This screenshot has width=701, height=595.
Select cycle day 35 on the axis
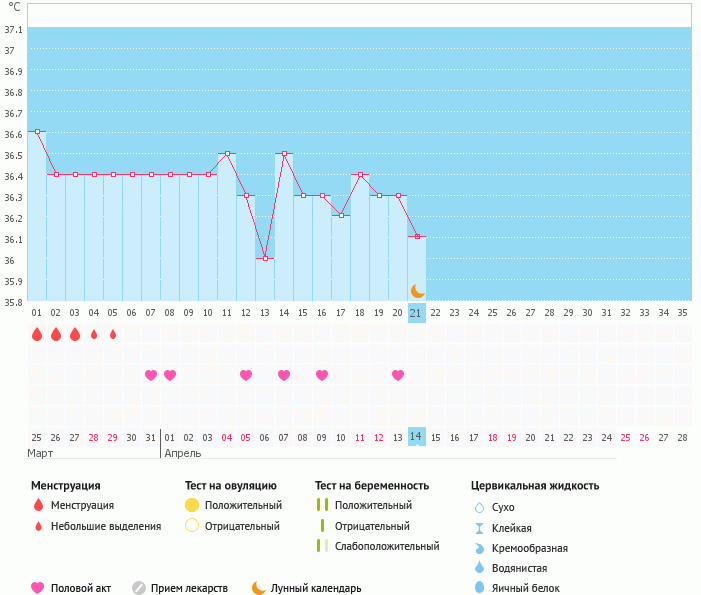pyautogui.click(x=682, y=313)
